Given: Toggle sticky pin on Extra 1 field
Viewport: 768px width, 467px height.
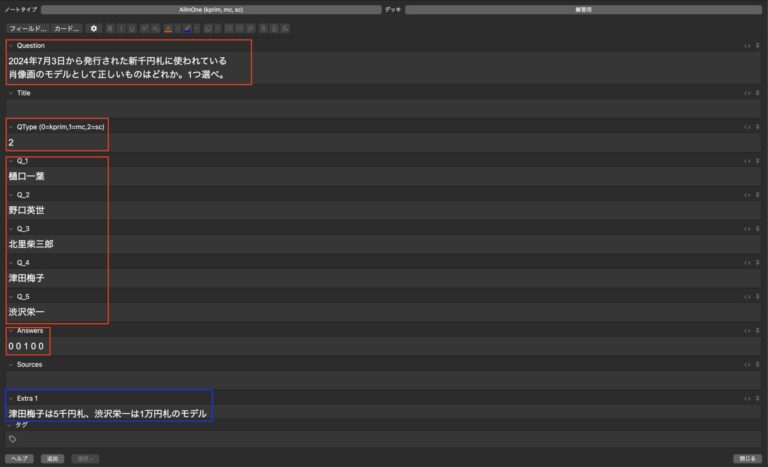Looking at the screenshot, I should coord(758,398).
